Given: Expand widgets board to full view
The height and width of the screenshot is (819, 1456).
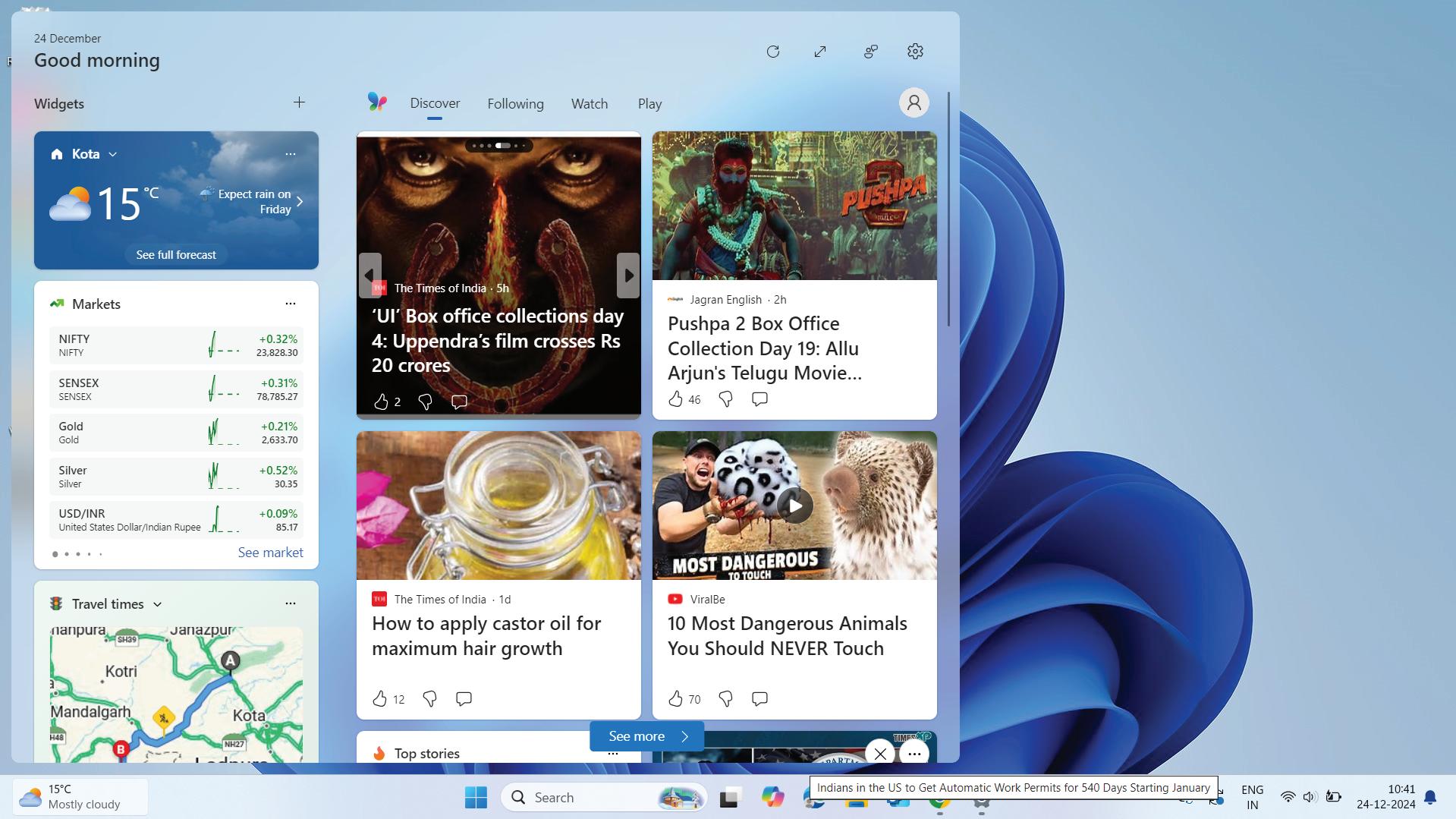Looking at the screenshot, I should 820,52.
